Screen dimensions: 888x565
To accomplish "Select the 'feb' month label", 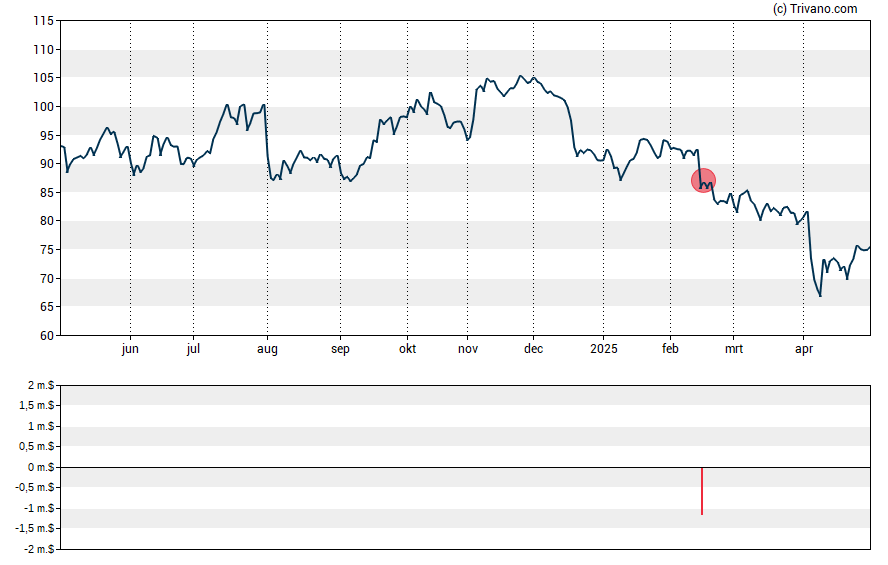I will click(671, 349).
